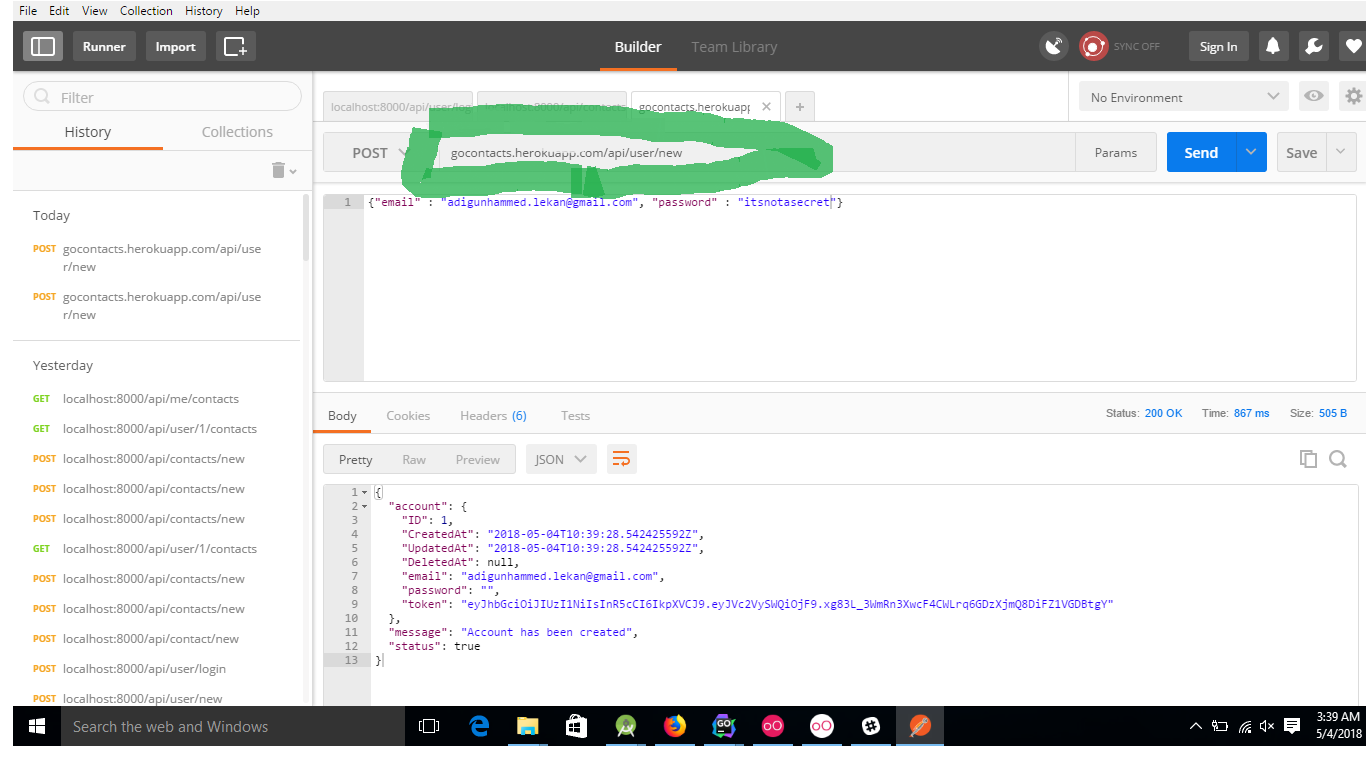Launch Edge browser from taskbar
Screen dimensions: 1366x768
[x=479, y=726]
